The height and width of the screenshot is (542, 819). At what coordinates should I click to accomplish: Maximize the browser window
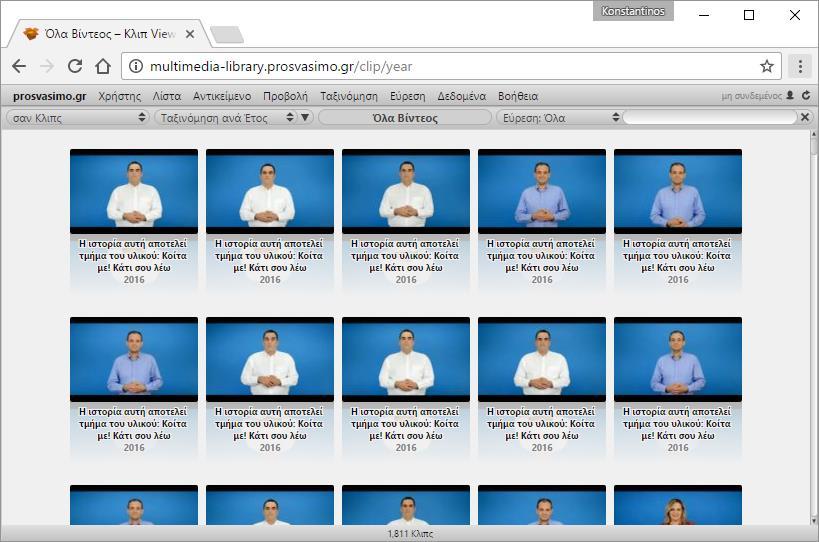748,15
